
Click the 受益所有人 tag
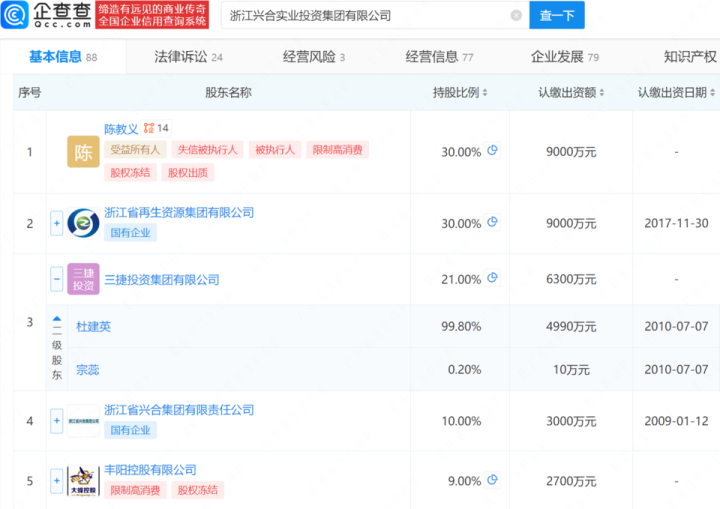click(135, 150)
